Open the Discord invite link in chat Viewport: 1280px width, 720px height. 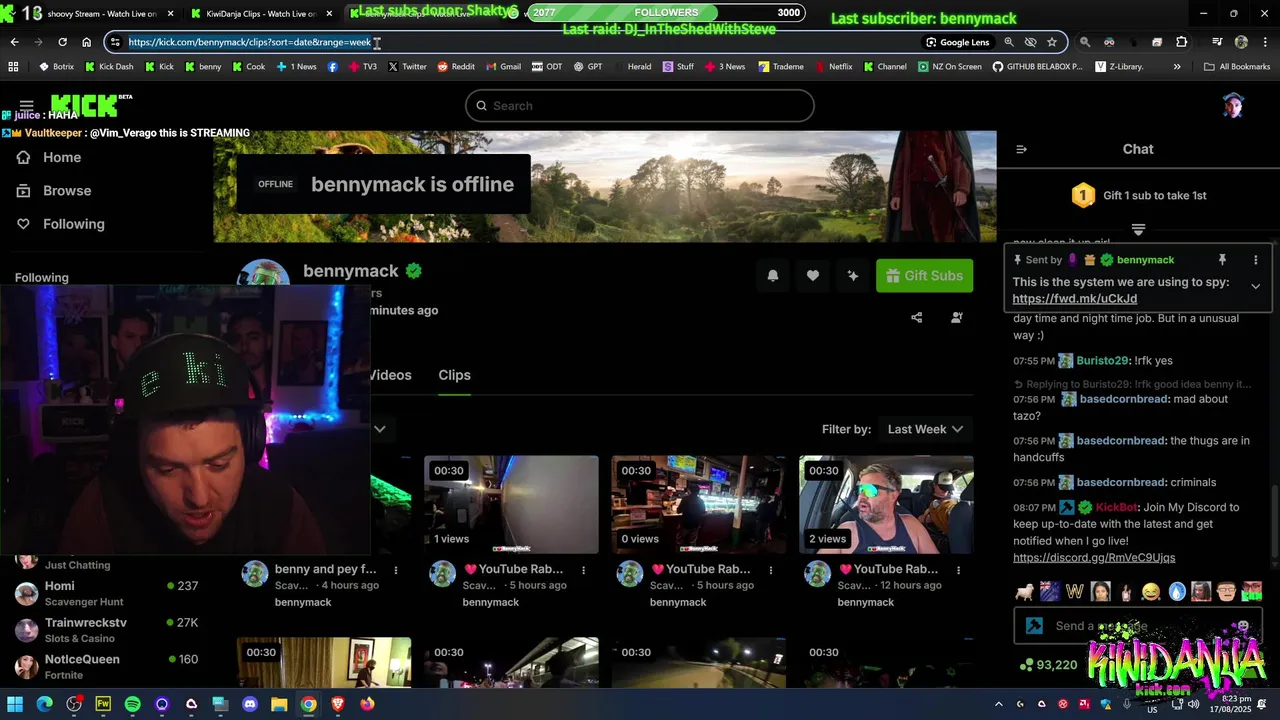(x=1094, y=557)
